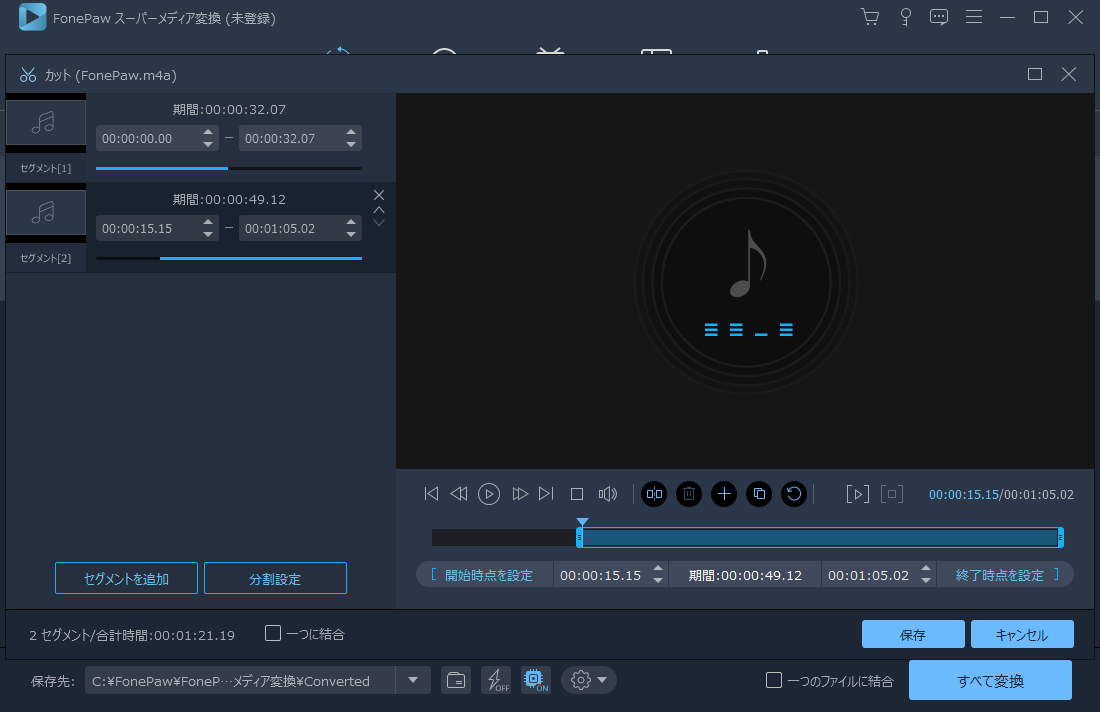Image resolution: width=1100 pixels, height=712 pixels.
Task: Click the timeline end trim handle
Action: pyautogui.click(x=1060, y=537)
